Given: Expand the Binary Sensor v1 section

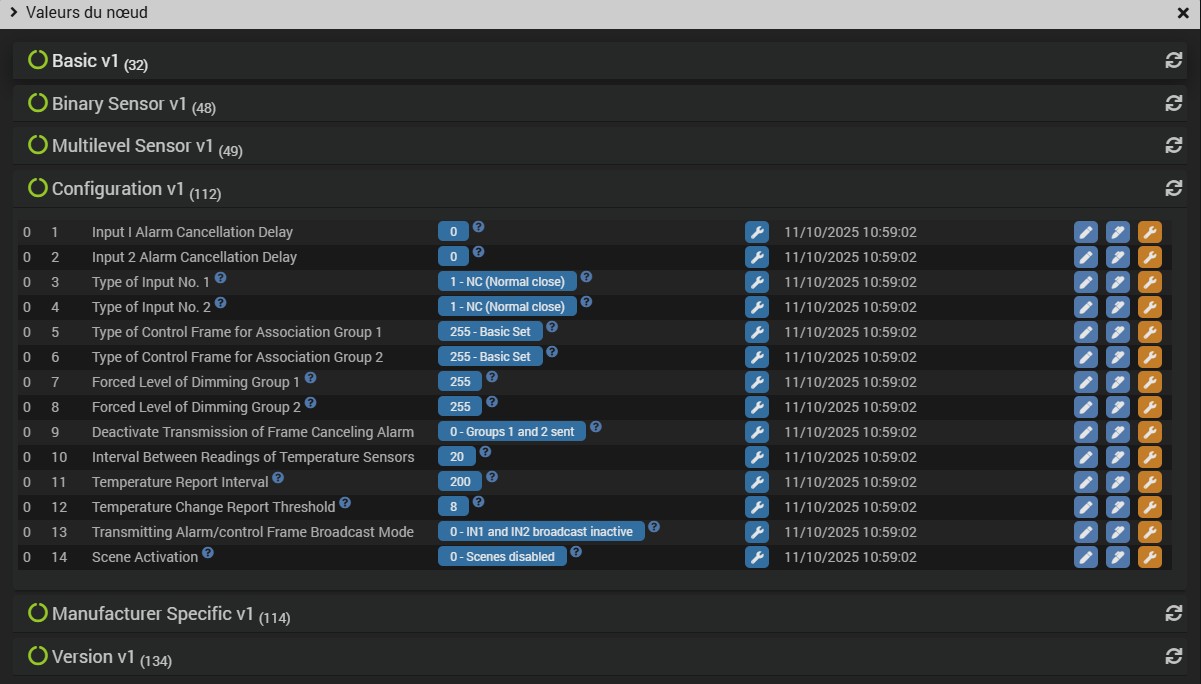Looking at the screenshot, I should pyautogui.click(x=119, y=104).
